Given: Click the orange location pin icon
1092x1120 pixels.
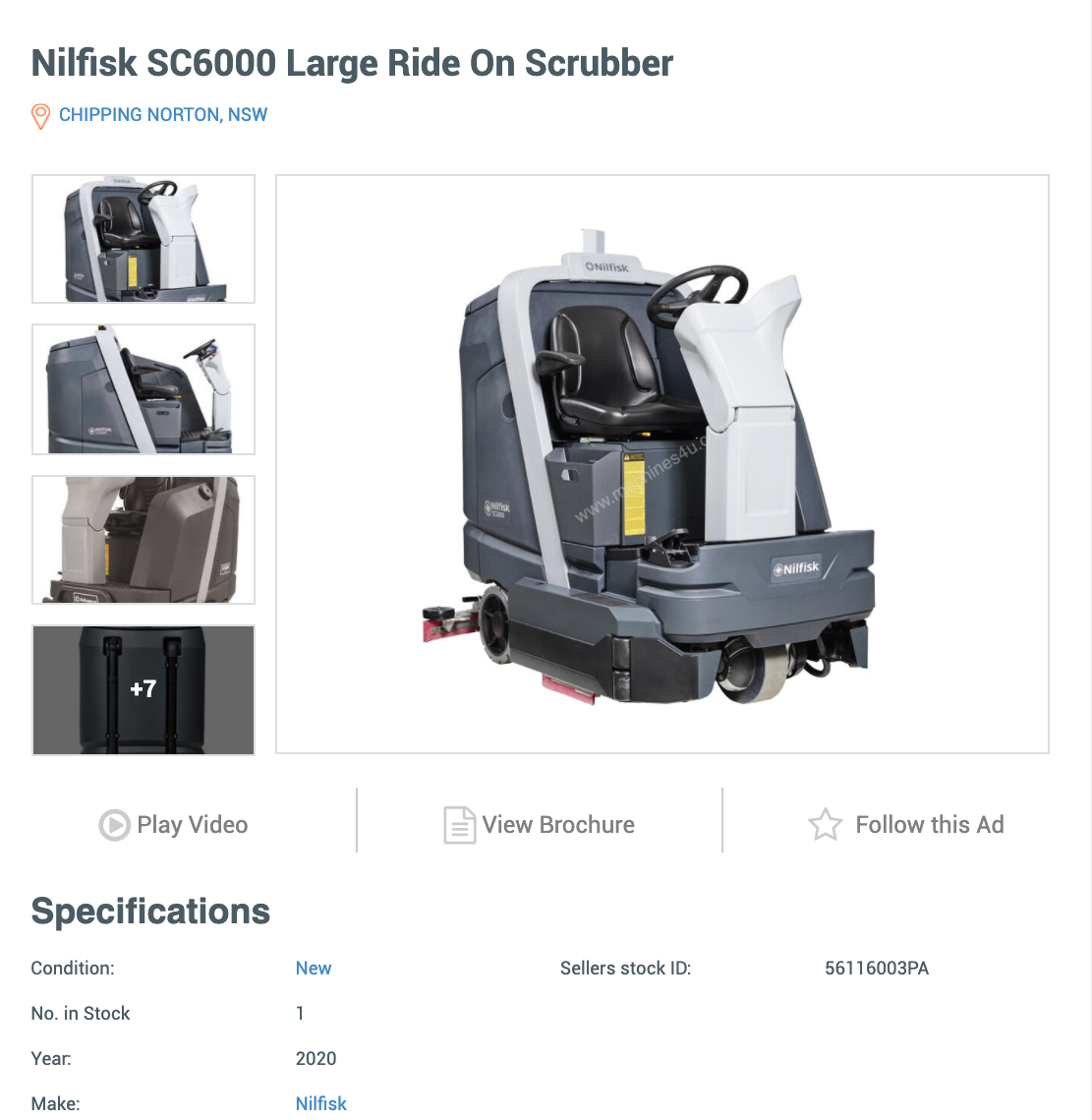Looking at the screenshot, I should 40,116.
